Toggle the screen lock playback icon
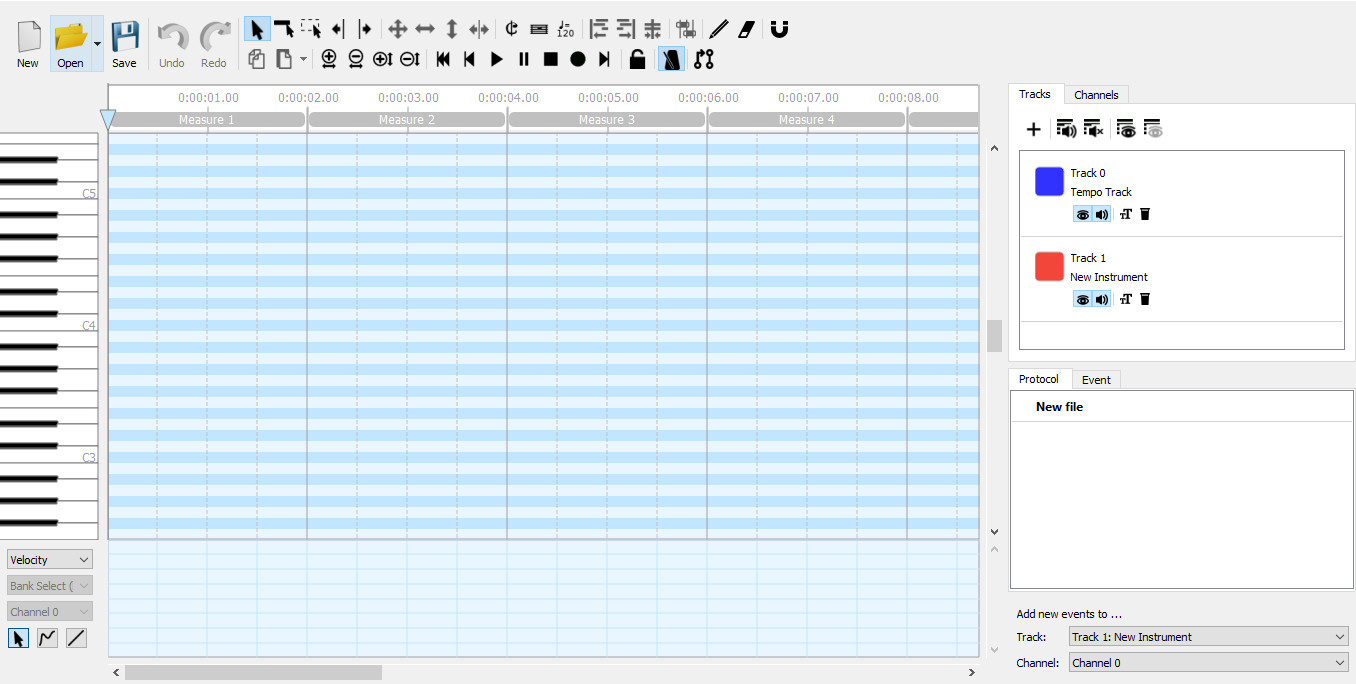The height and width of the screenshot is (684, 1356). tap(637, 59)
